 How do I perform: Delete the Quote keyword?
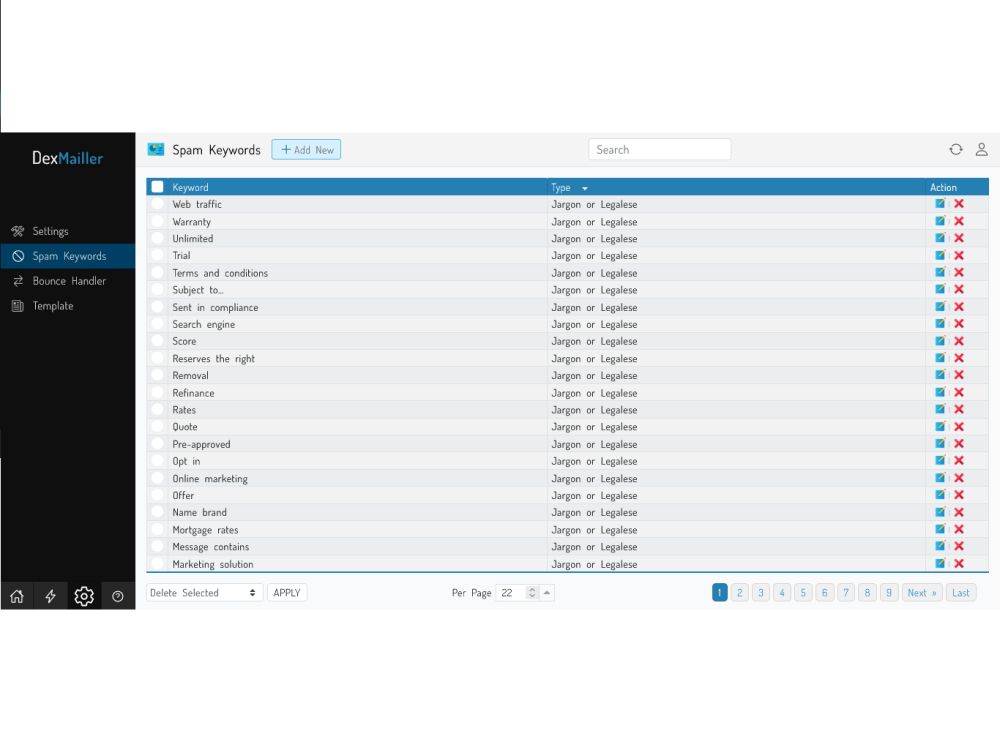point(959,426)
